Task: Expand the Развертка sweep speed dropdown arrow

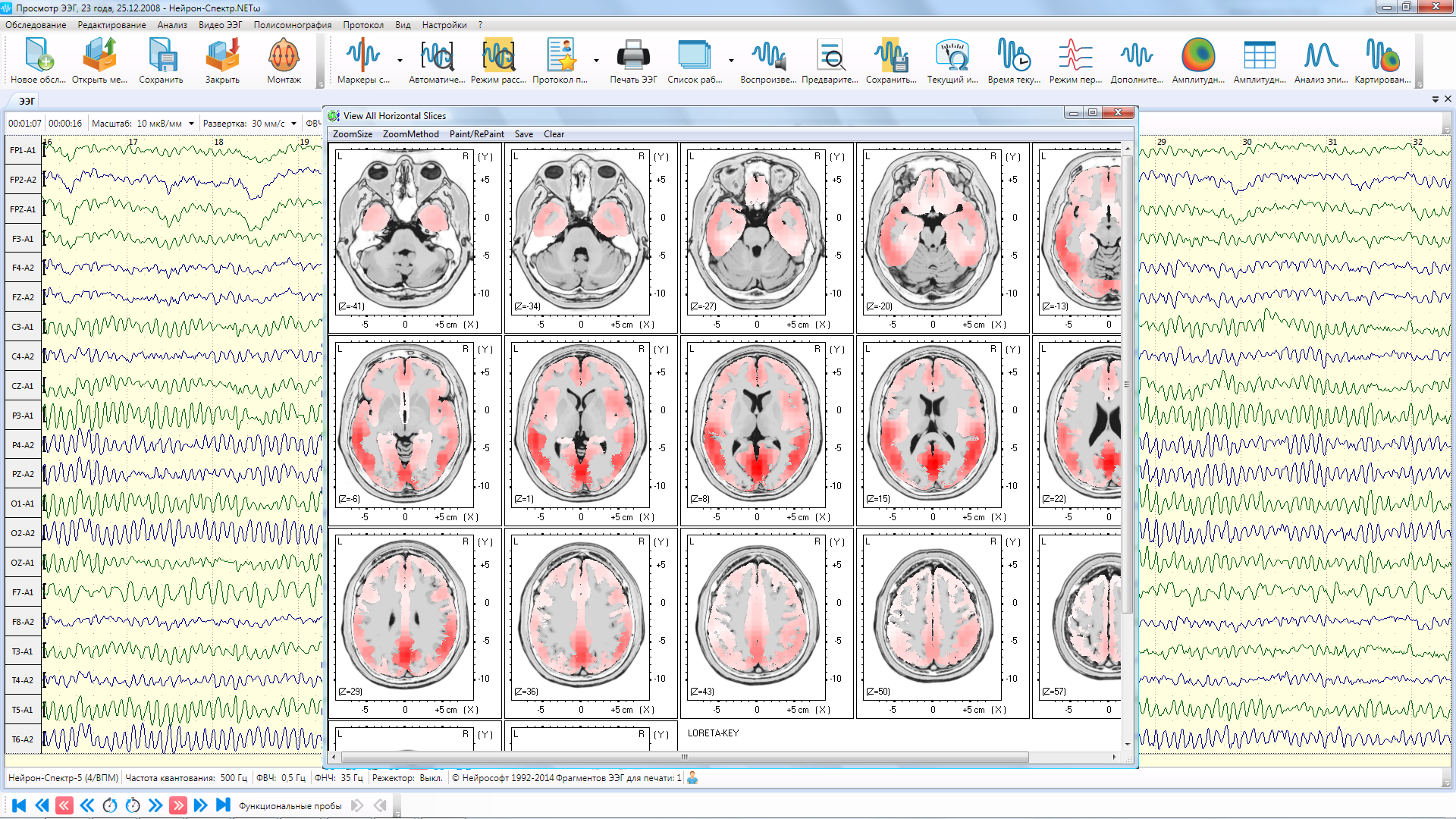Action: [x=293, y=124]
